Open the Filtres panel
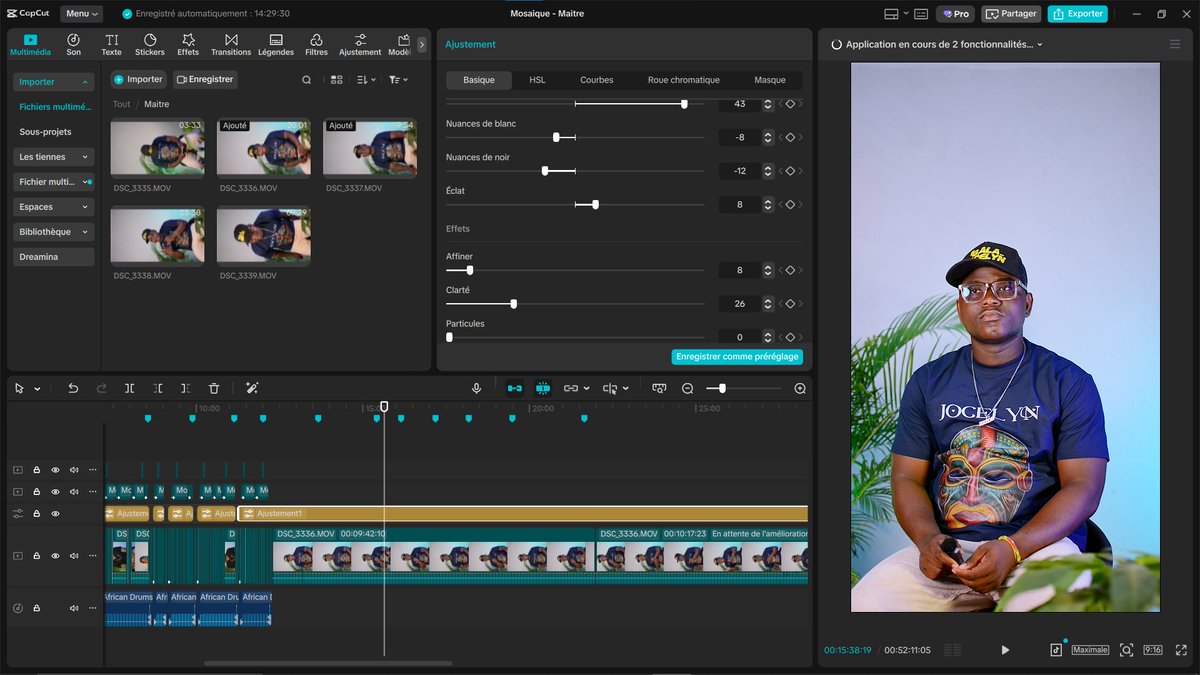Image resolution: width=1200 pixels, height=675 pixels. click(316, 44)
